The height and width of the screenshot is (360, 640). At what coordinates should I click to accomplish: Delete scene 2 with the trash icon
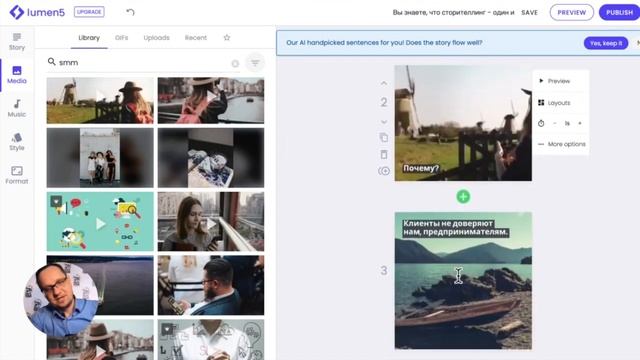[384, 154]
